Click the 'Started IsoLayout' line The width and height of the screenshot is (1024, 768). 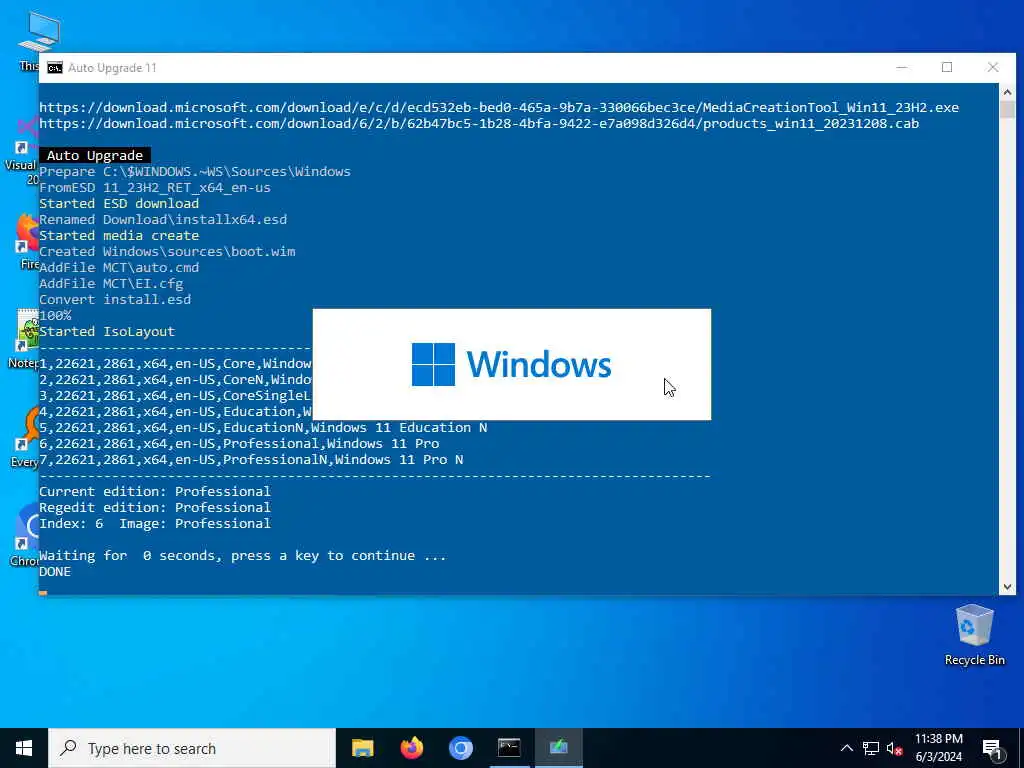(107, 331)
